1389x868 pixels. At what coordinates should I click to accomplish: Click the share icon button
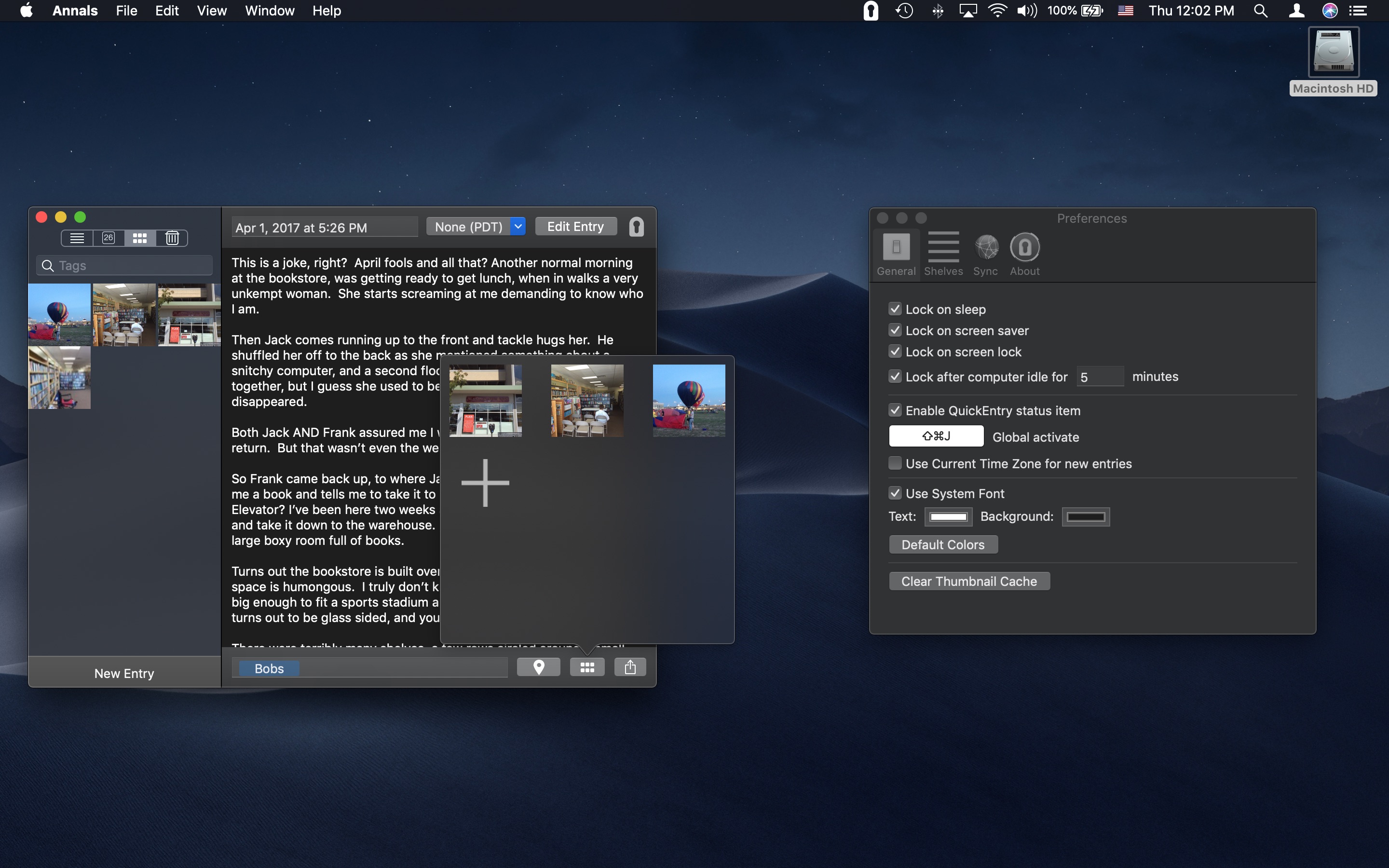pos(630,667)
